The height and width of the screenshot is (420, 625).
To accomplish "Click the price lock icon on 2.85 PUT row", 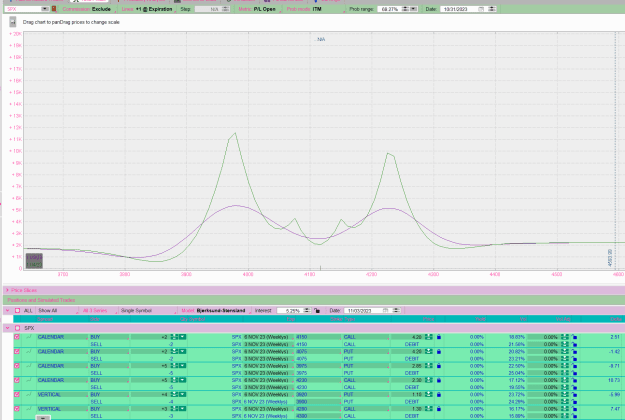I will [439, 366].
